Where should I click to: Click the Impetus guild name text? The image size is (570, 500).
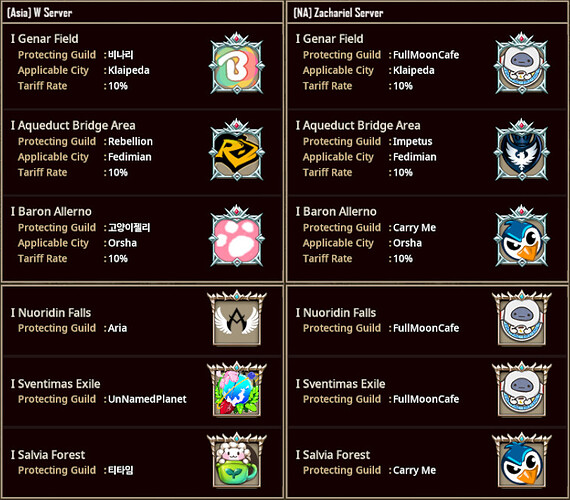[x=413, y=141]
